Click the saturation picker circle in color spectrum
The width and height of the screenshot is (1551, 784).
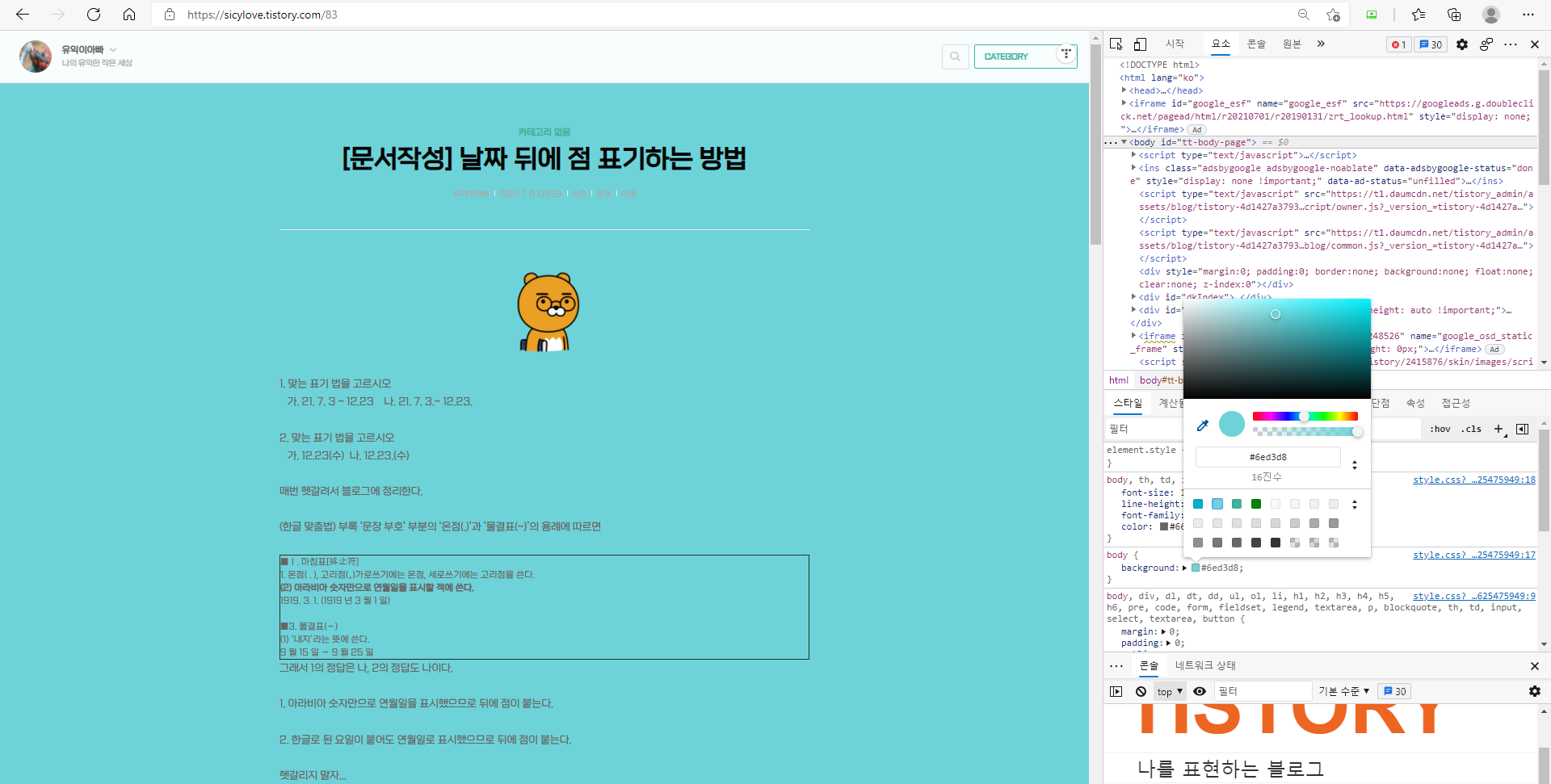coord(1276,314)
